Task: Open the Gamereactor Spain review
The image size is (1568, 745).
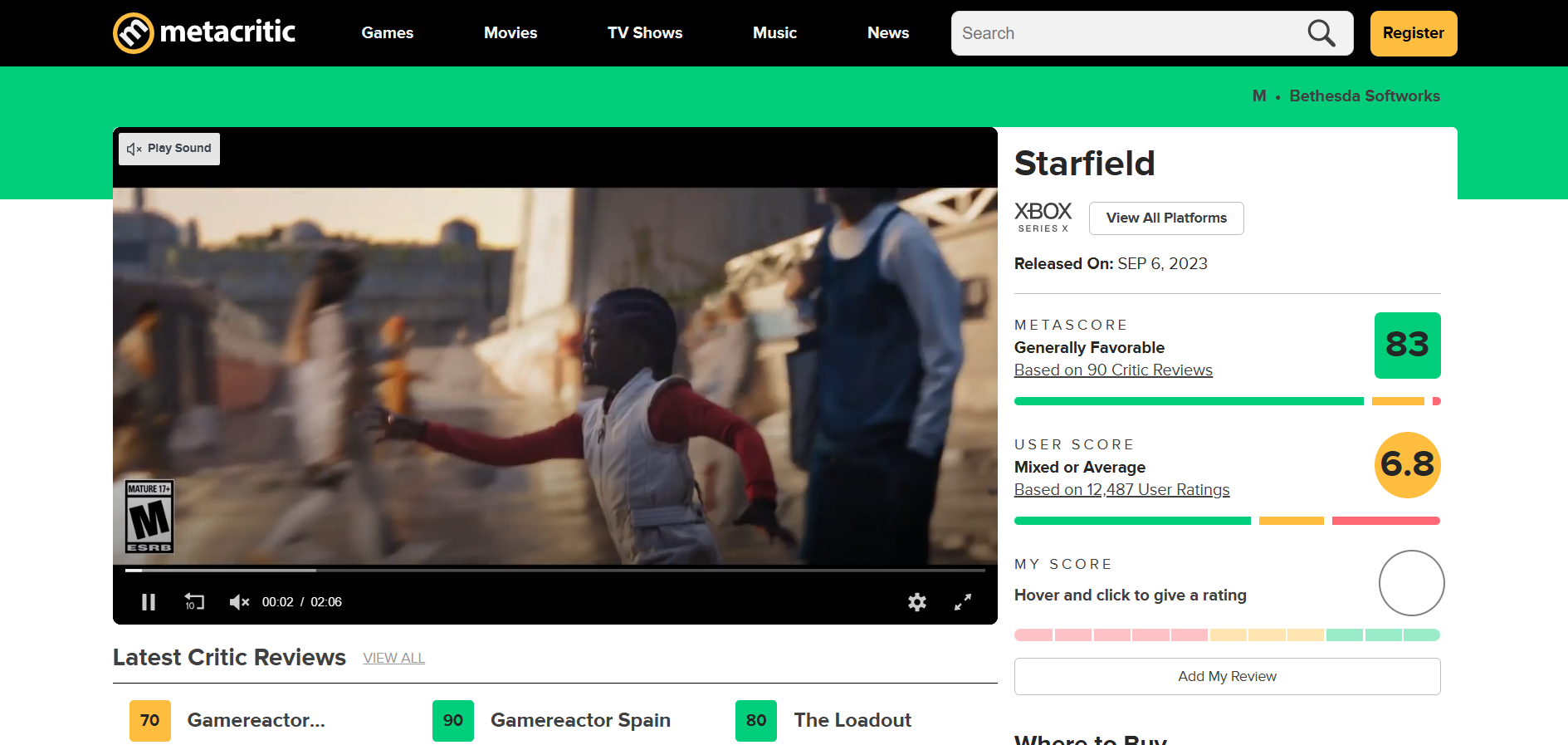Action: [x=580, y=720]
